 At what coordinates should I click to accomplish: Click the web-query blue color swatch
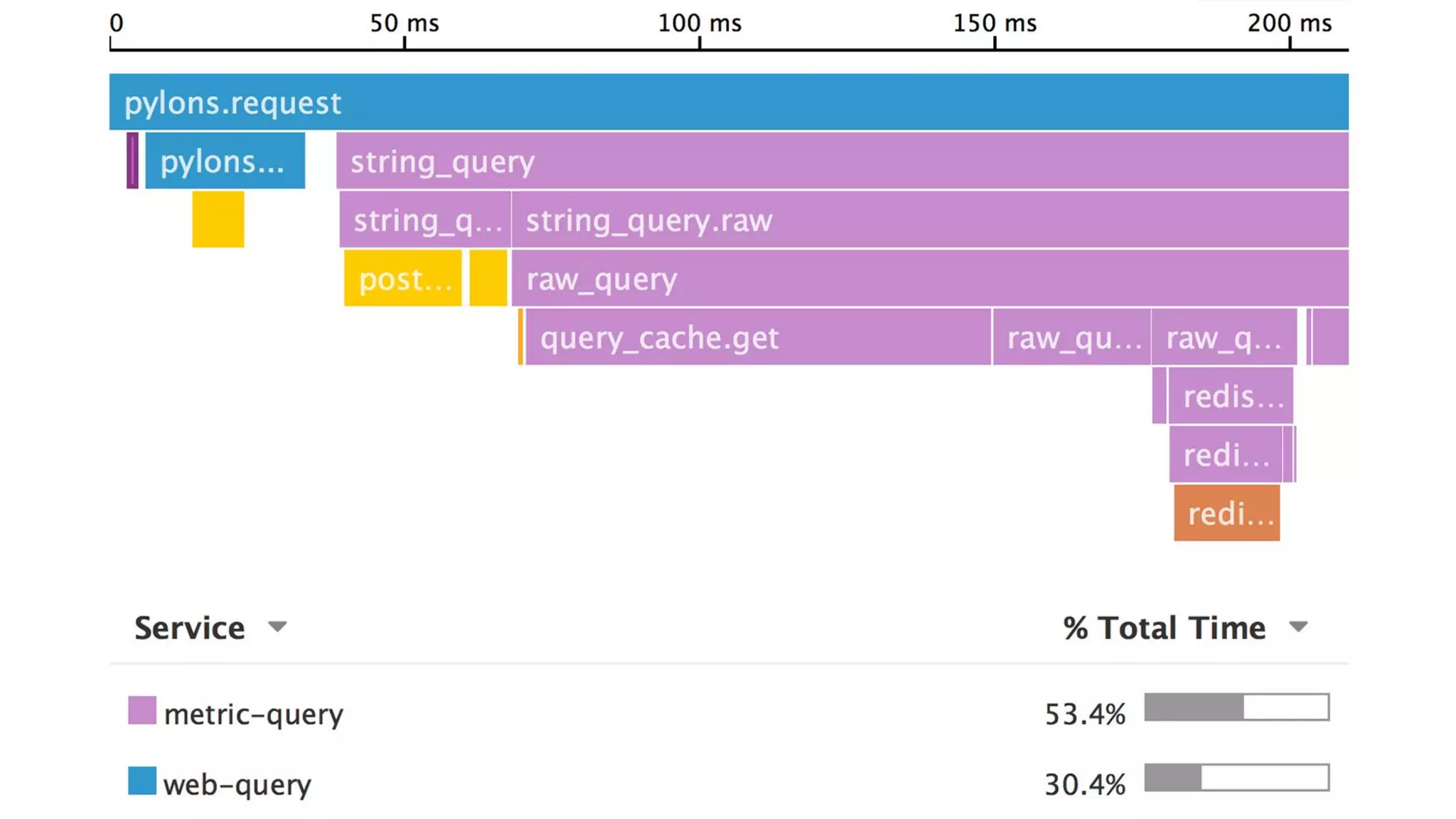(x=142, y=781)
